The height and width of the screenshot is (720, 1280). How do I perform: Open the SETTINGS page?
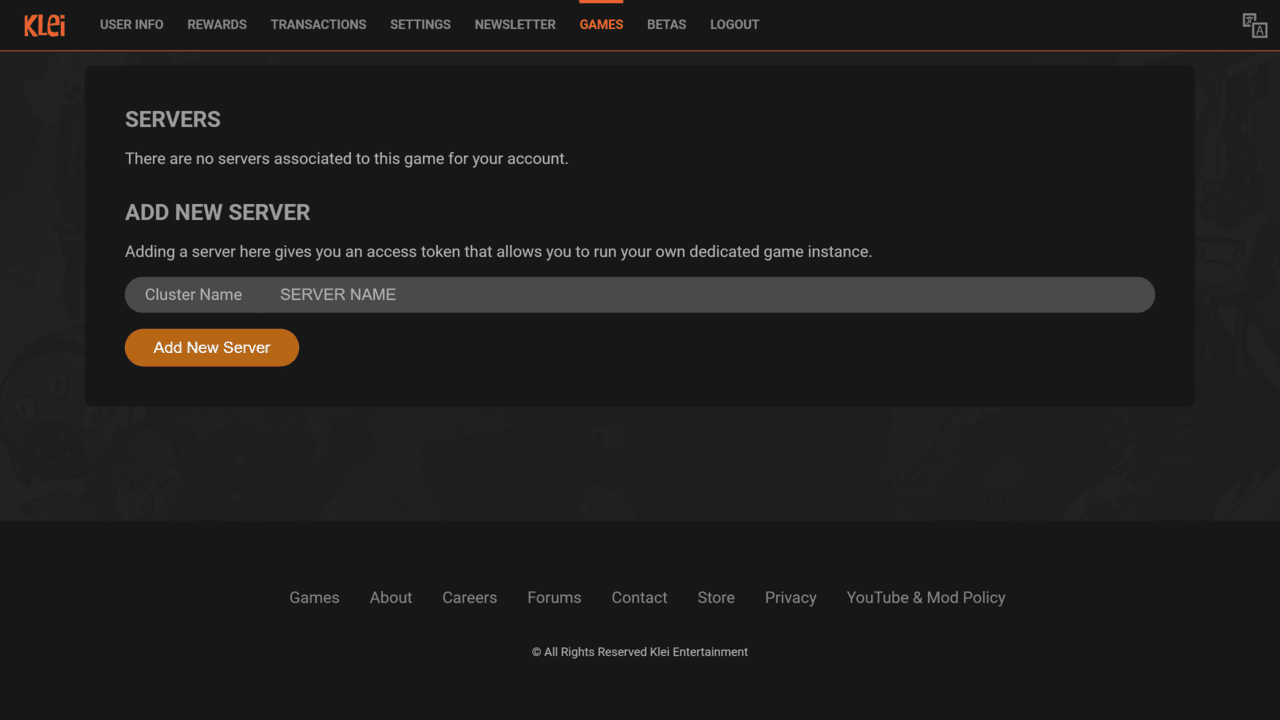tap(420, 24)
